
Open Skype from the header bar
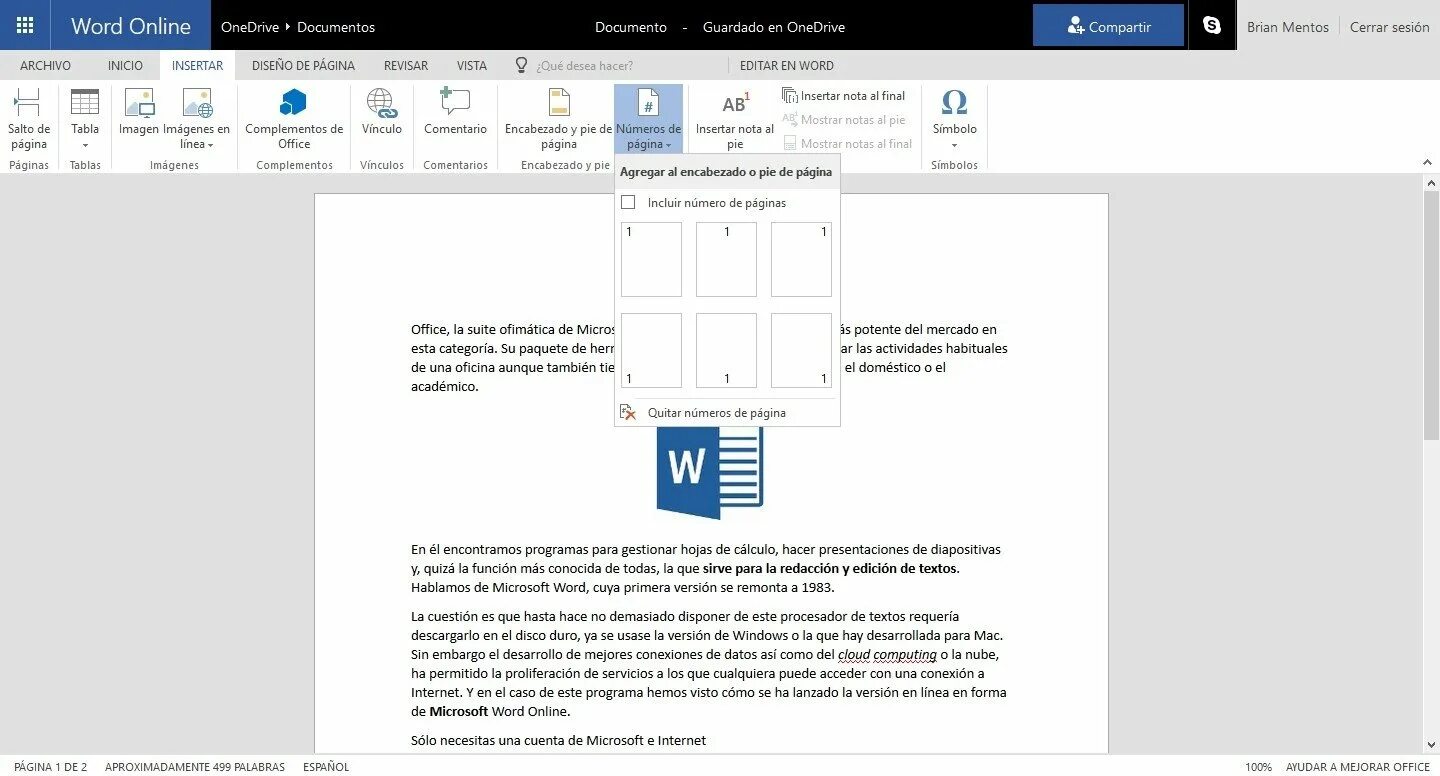point(1212,26)
